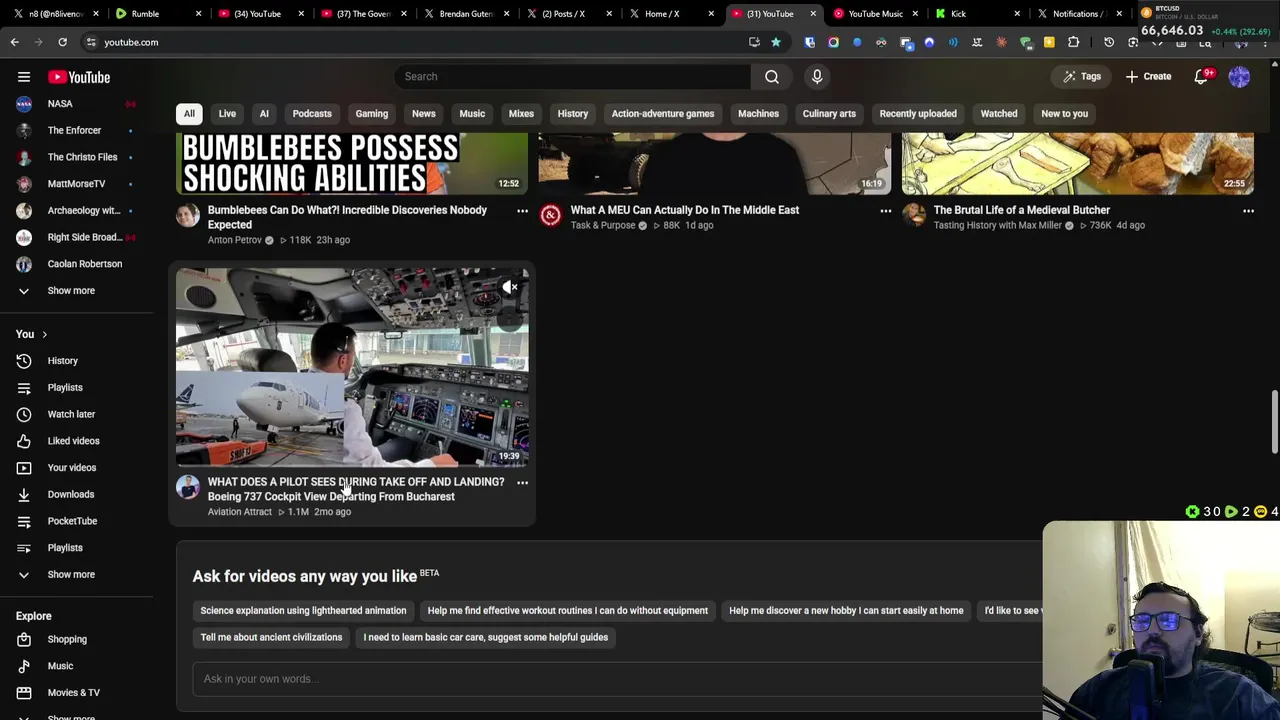Viewport: 1280px width, 720px height.
Task: Select the Gaming filter chip
Action: pyautogui.click(x=372, y=114)
